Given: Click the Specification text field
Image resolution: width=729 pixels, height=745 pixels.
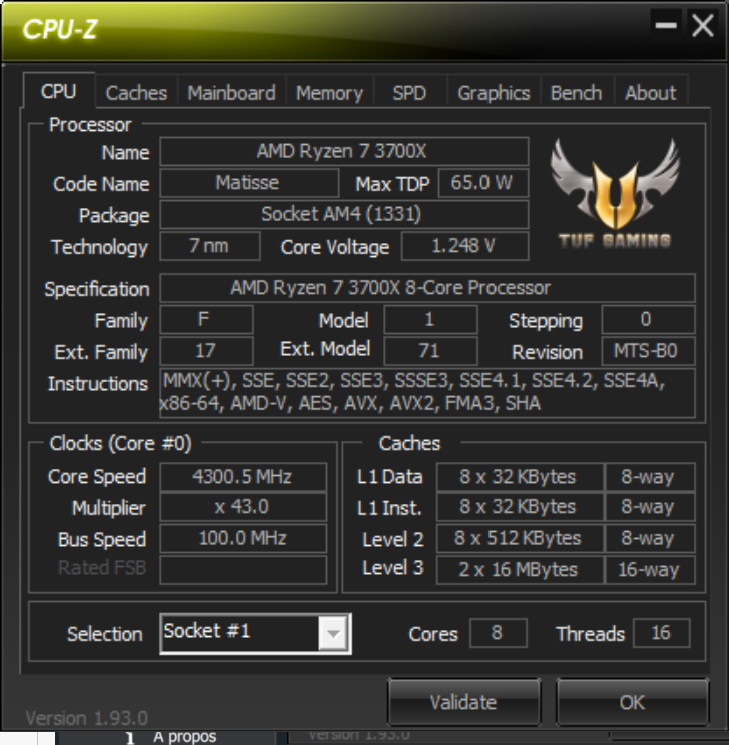Looking at the screenshot, I should (427, 287).
